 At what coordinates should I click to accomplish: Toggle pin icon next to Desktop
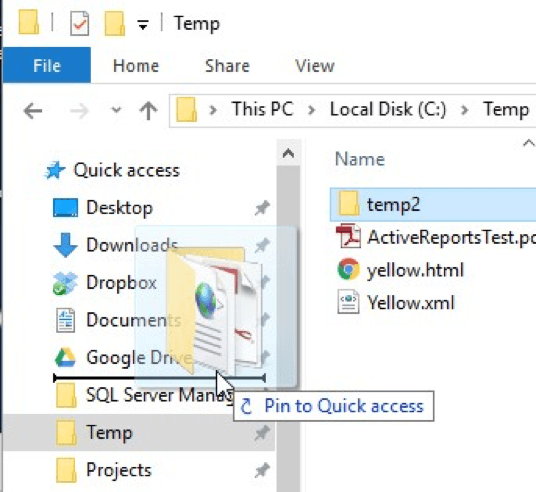[x=262, y=208]
